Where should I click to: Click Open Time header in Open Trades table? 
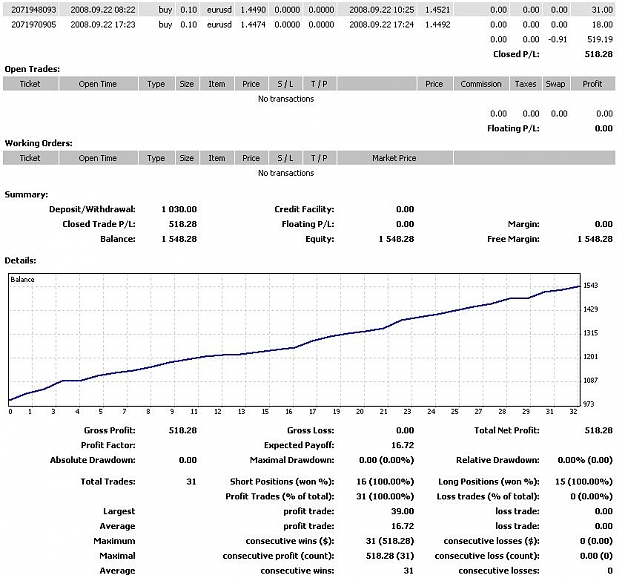tap(98, 84)
